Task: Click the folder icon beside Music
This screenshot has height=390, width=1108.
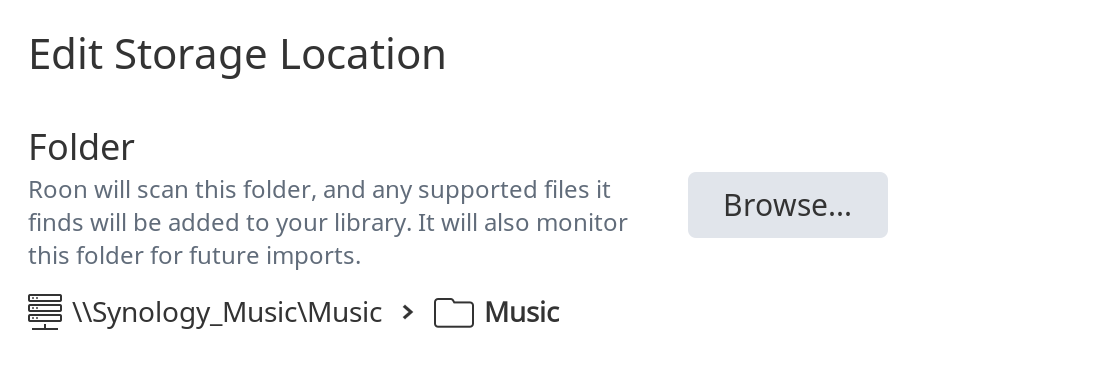Action: coord(454,312)
